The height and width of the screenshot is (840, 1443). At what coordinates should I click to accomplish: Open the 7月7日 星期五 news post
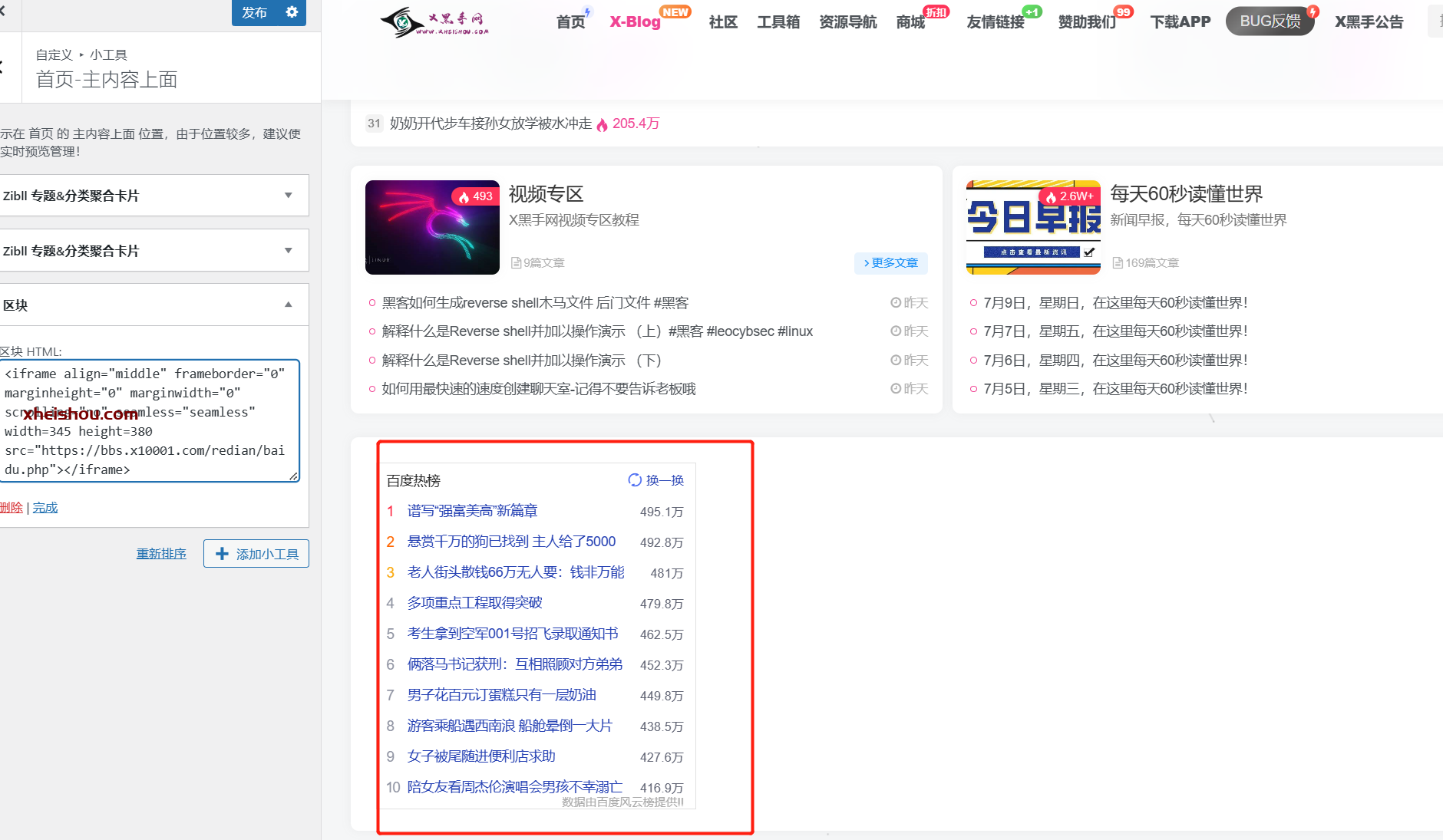click(1115, 331)
